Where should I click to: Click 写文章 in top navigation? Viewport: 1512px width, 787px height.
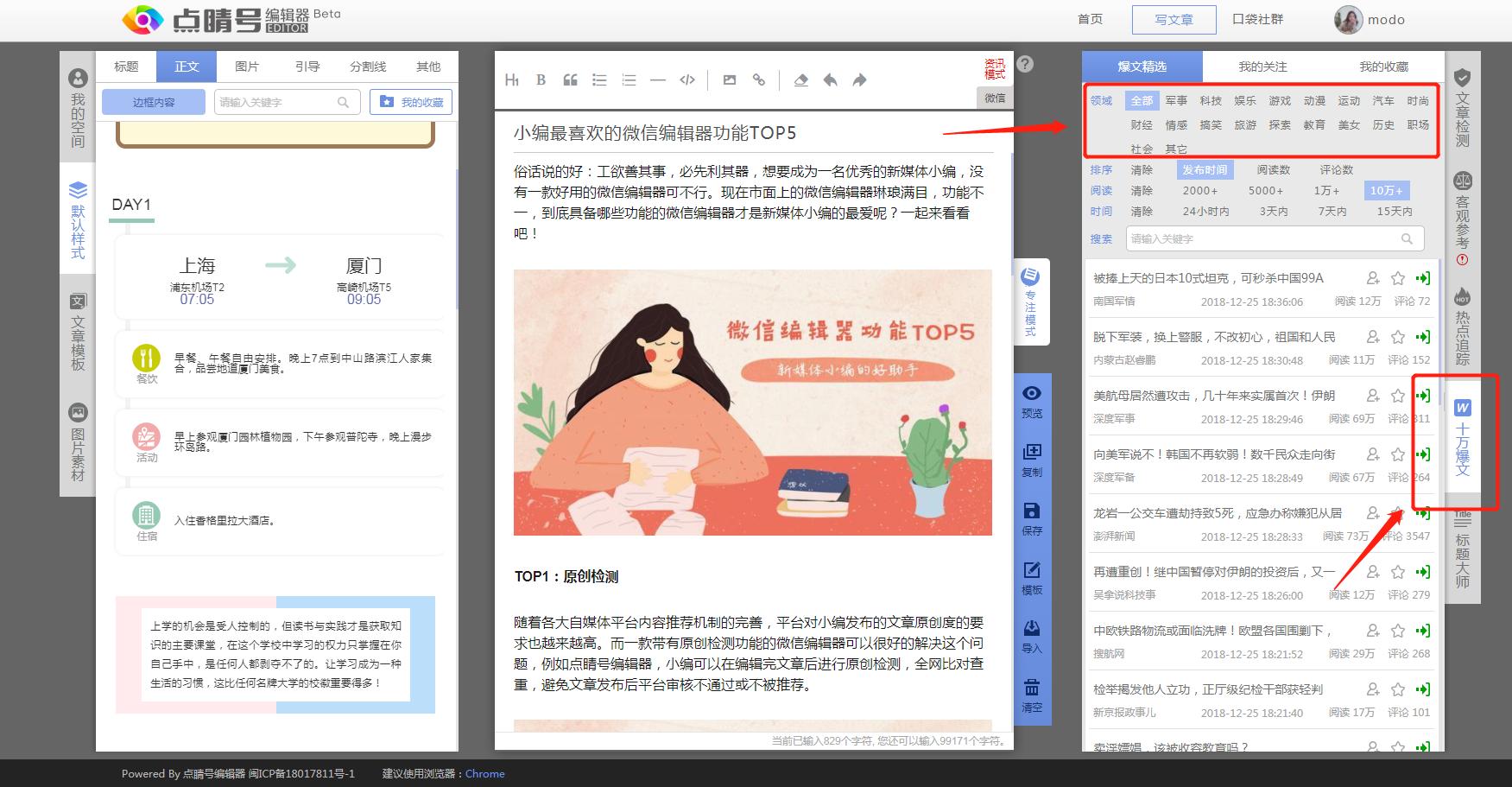(x=1174, y=20)
